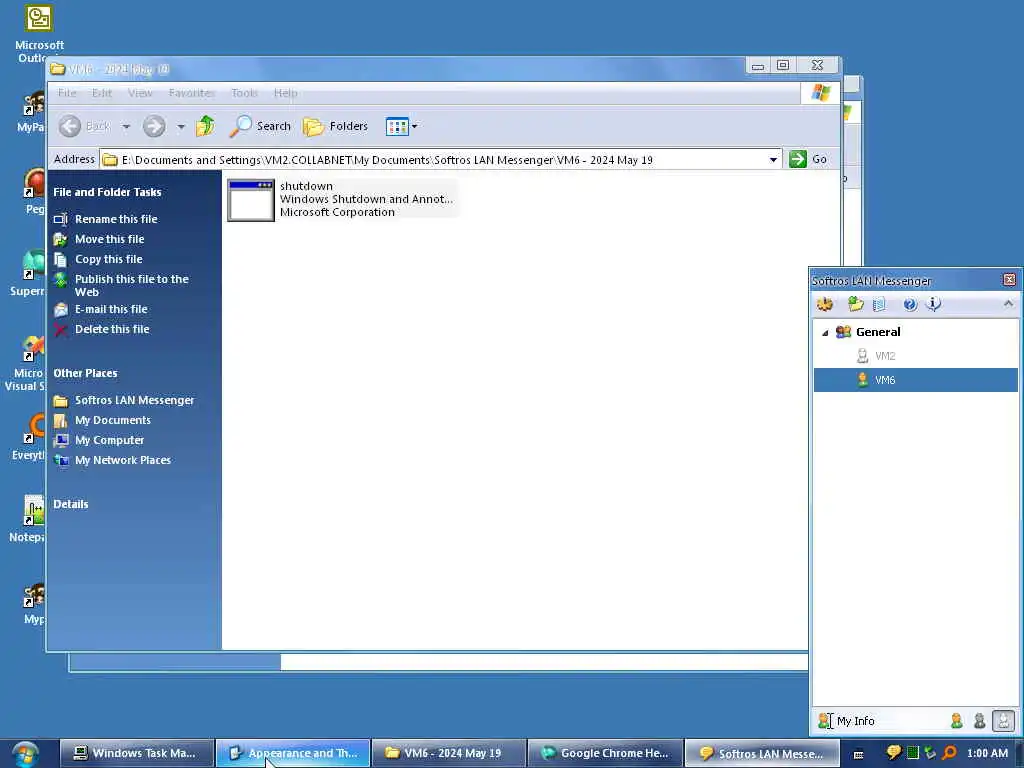Image resolution: width=1024 pixels, height=768 pixels.
Task: Select the shutdown file thumbnail icon
Action: point(251,200)
